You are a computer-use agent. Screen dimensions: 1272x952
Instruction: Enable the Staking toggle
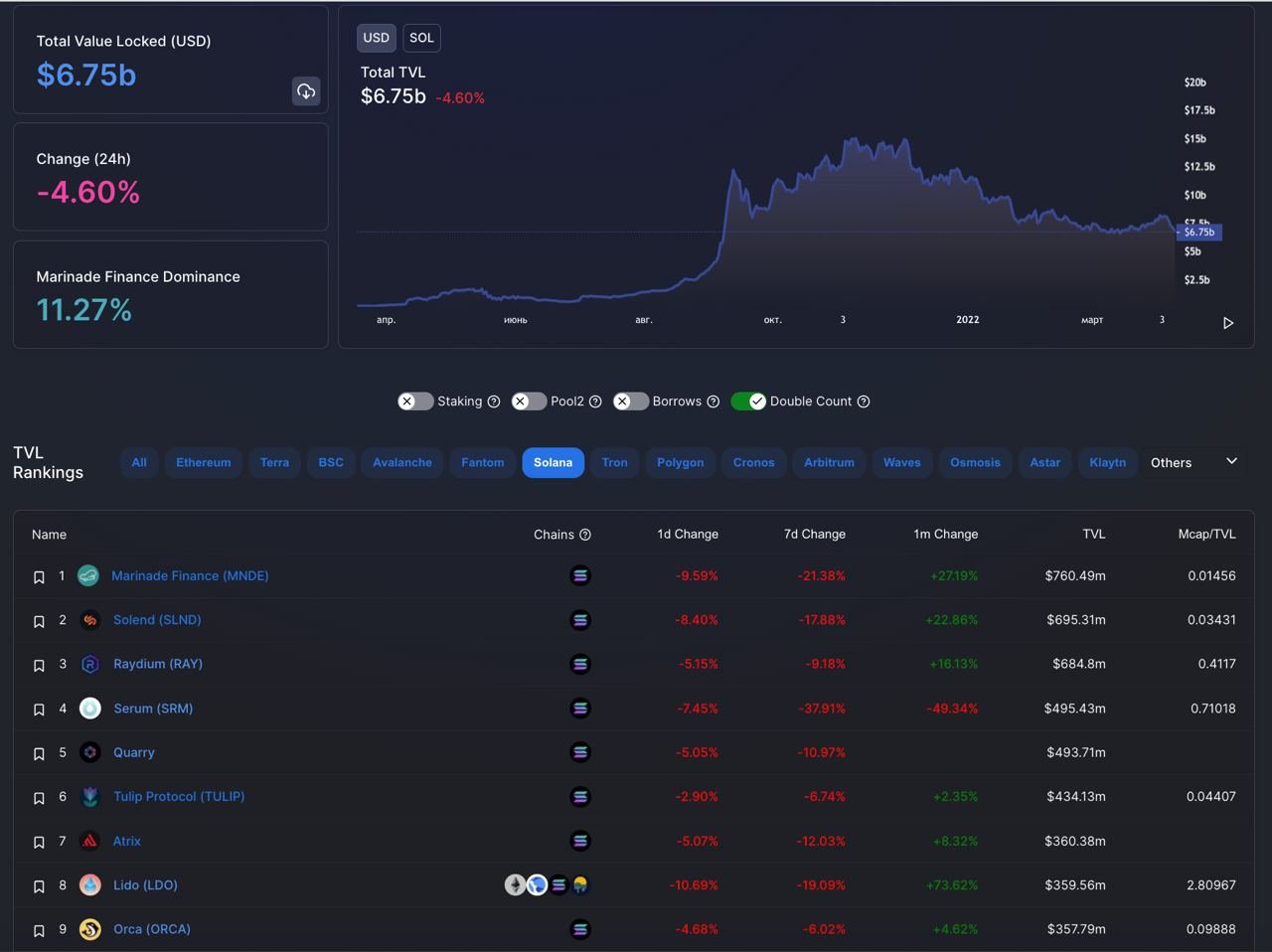(415, 401)
